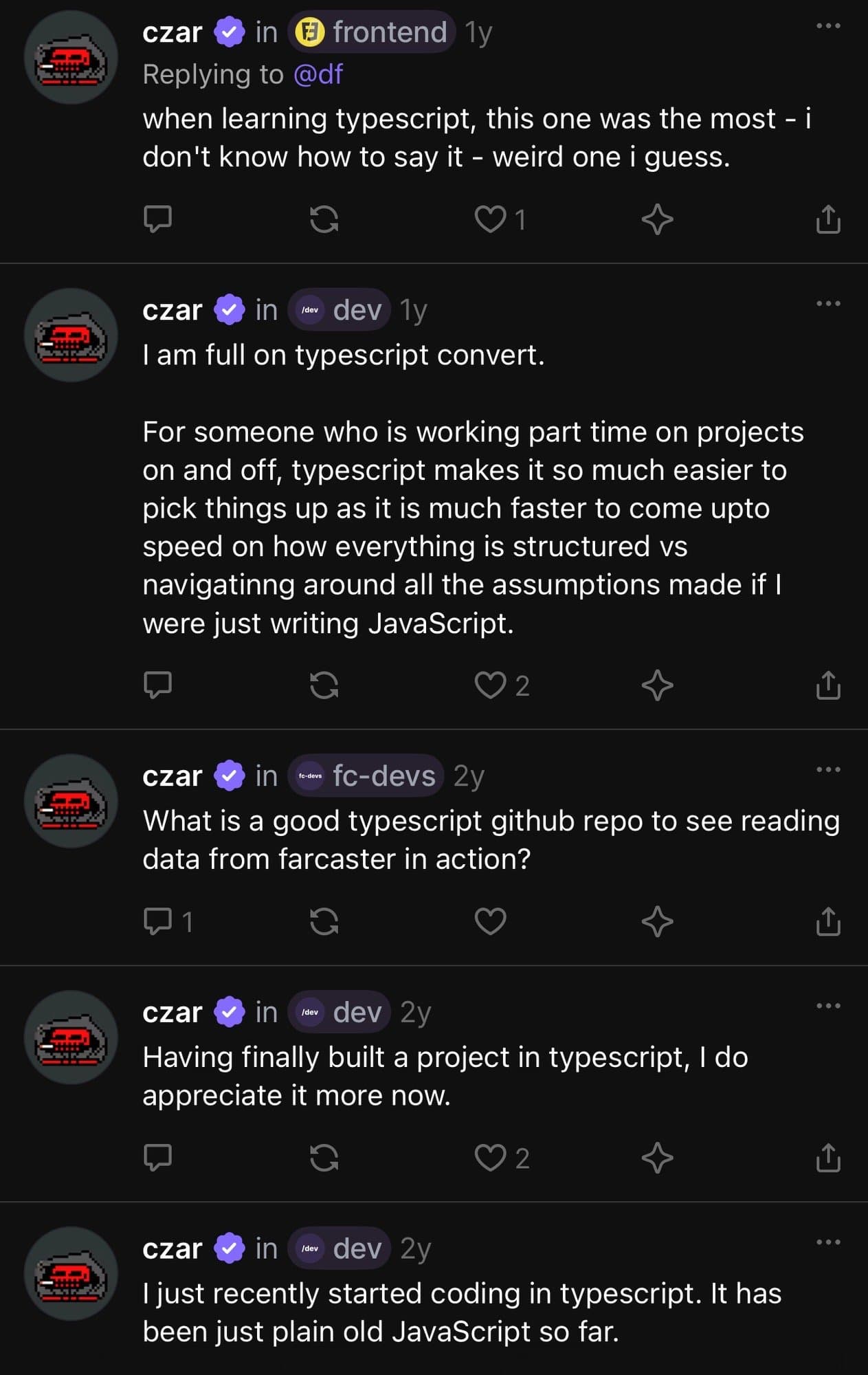Click czar's avatar on the top cast
Image resolution: width=868 pixels, height=1375 pixels.
coord(71,58)
